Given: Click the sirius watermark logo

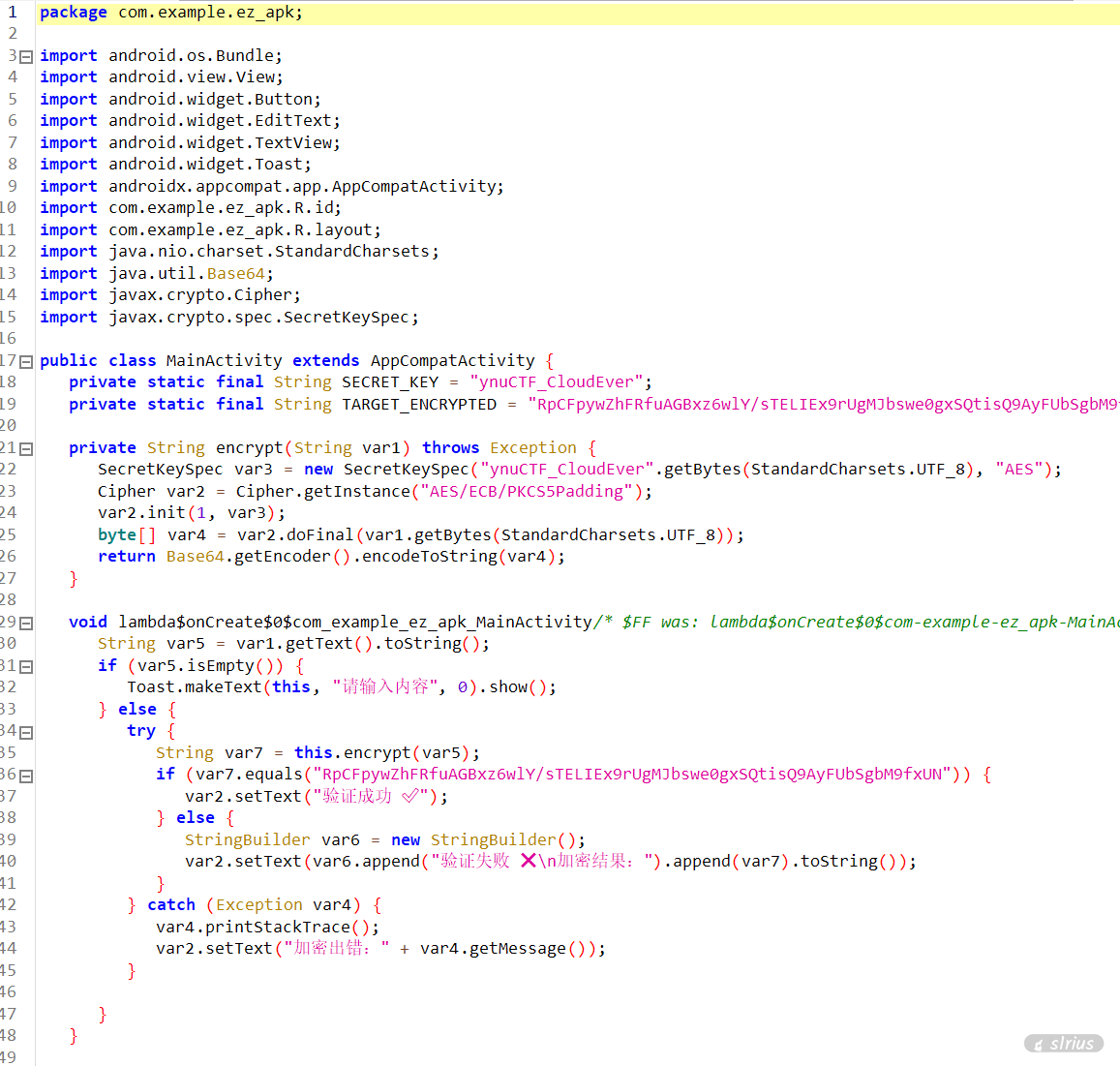Looking at the screenshot, I should coord(1063,1043).
